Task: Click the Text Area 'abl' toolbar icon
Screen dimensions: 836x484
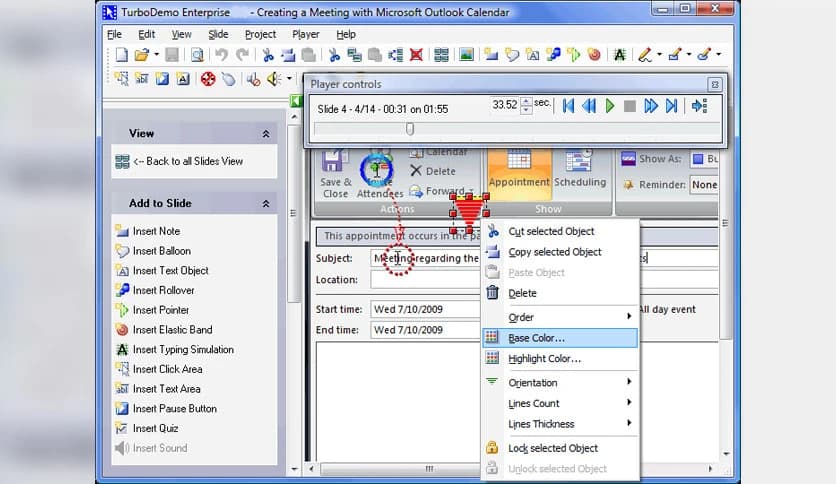Action: (141, 79)
